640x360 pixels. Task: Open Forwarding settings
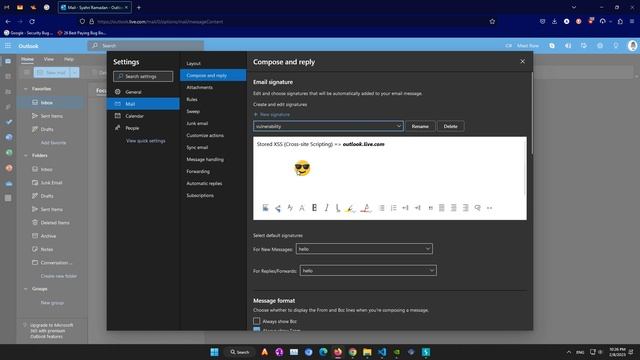tap(213, 171)
